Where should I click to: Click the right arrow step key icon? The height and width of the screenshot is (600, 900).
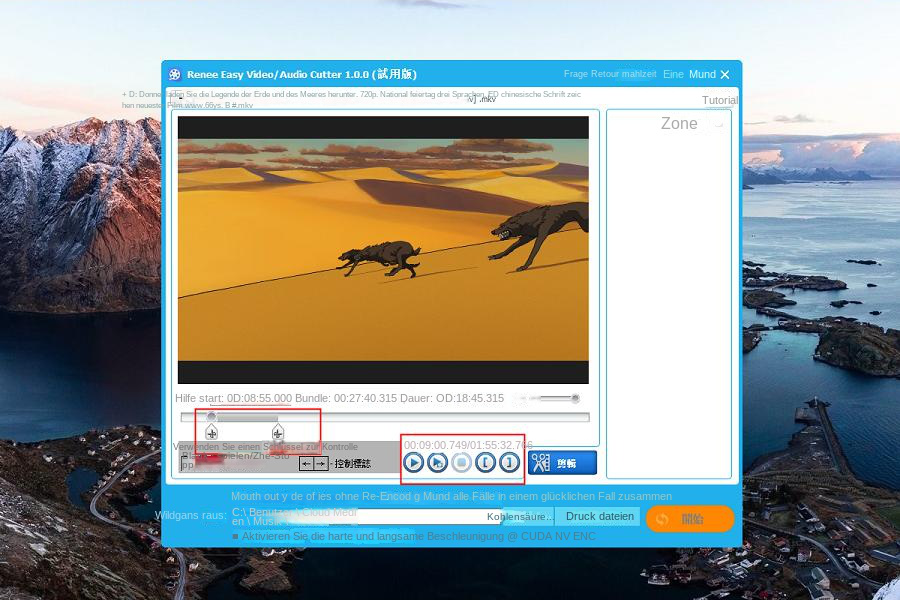click(321, 463)
